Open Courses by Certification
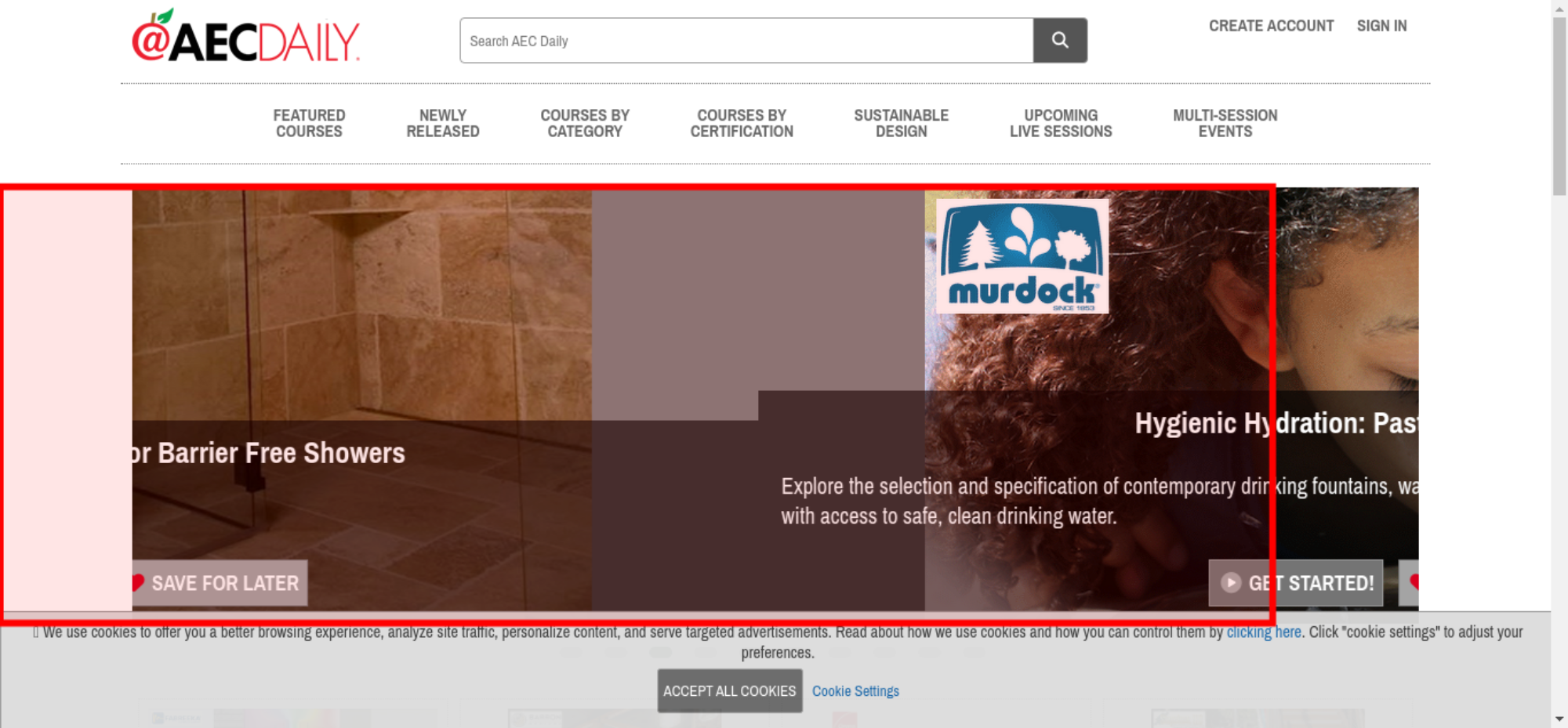Viewport: 1568px width, 728px height. (742, 124)
